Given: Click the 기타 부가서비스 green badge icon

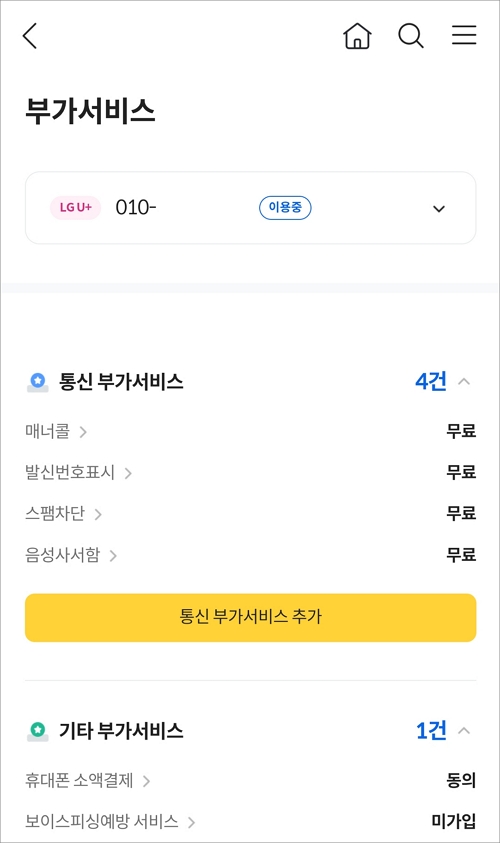Looking at the screenshot, I should [38, 731].
